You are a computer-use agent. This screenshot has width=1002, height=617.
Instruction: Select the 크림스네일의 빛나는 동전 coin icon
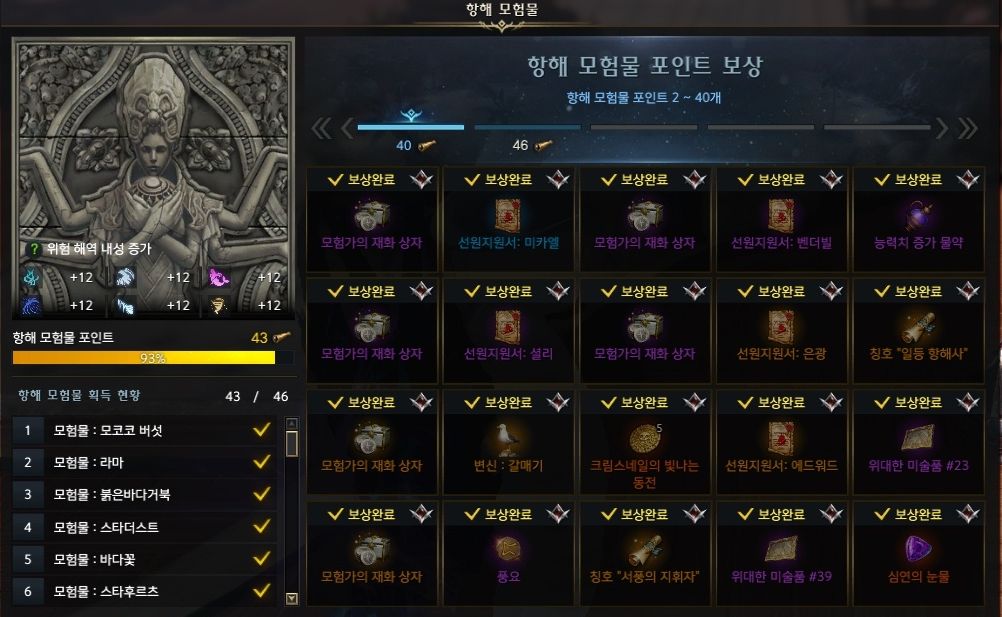click(644, 439)
